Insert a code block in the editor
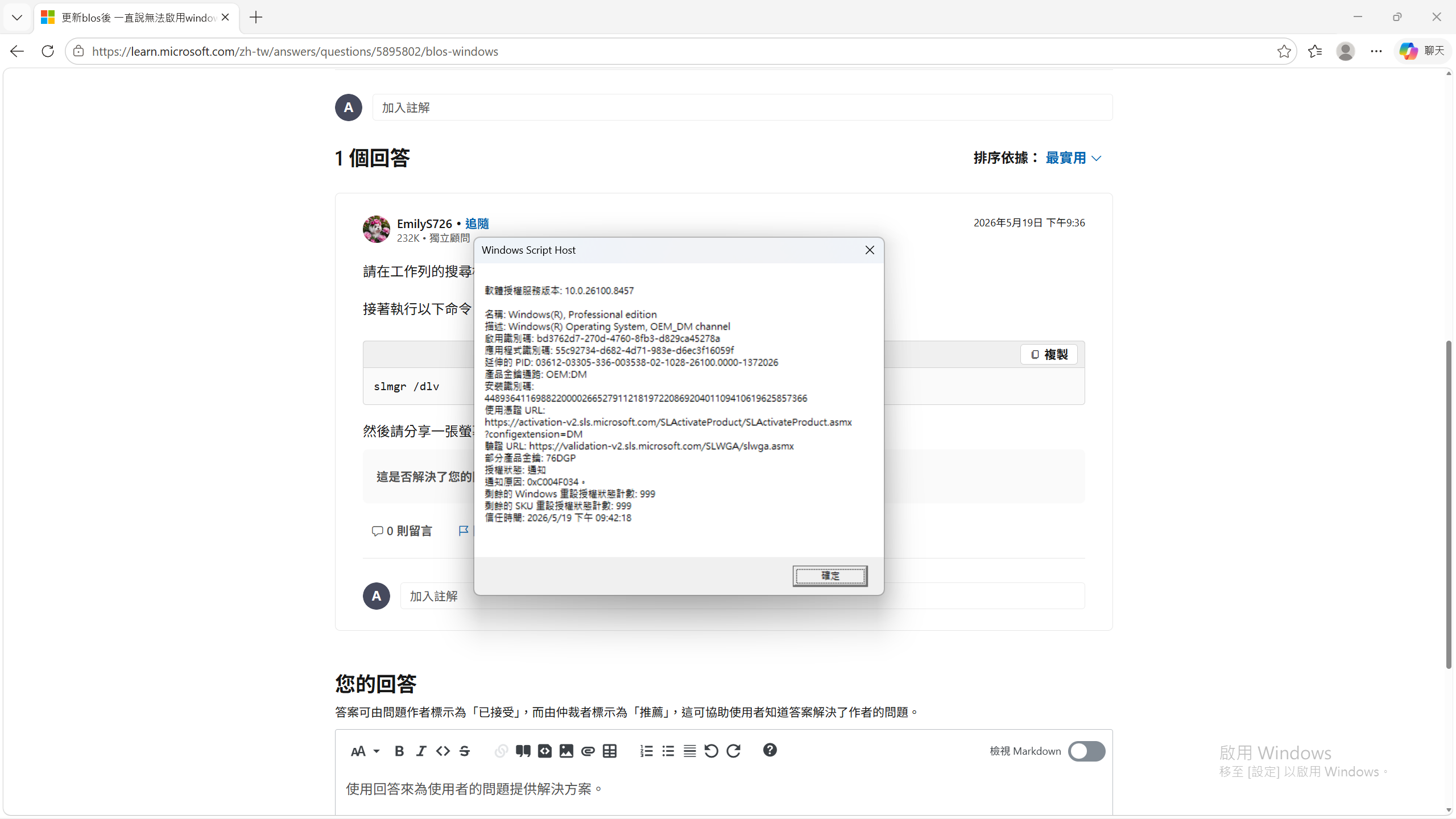 (x=545, y=751)
